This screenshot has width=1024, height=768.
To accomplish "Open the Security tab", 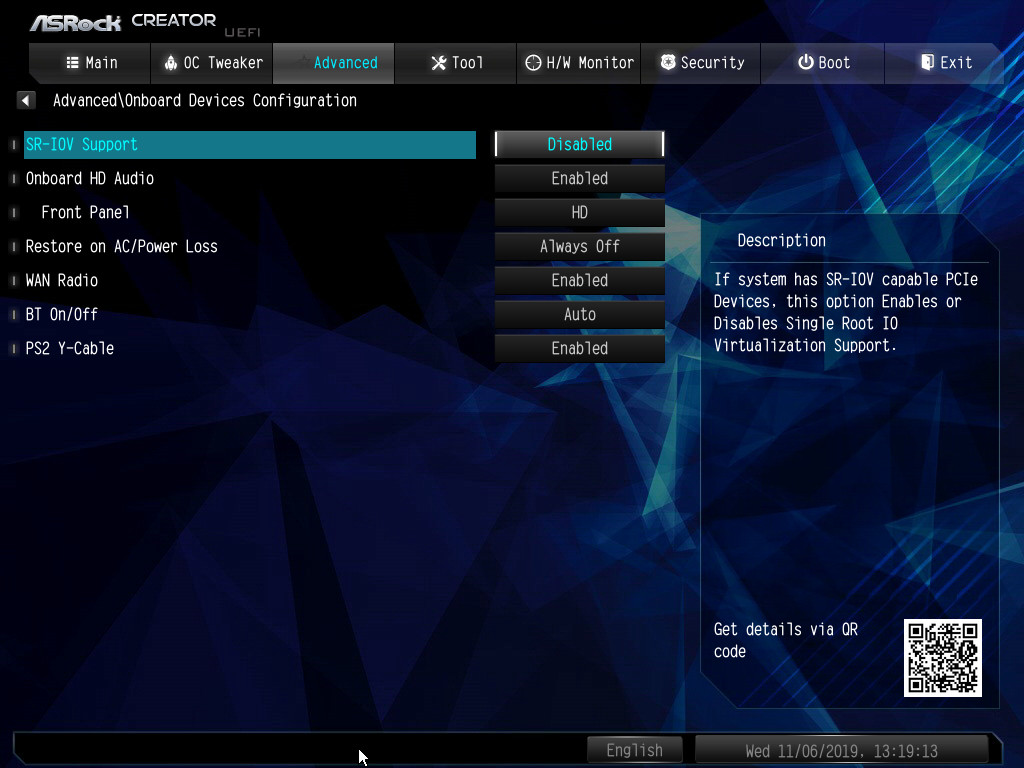I will coord(701,62).
